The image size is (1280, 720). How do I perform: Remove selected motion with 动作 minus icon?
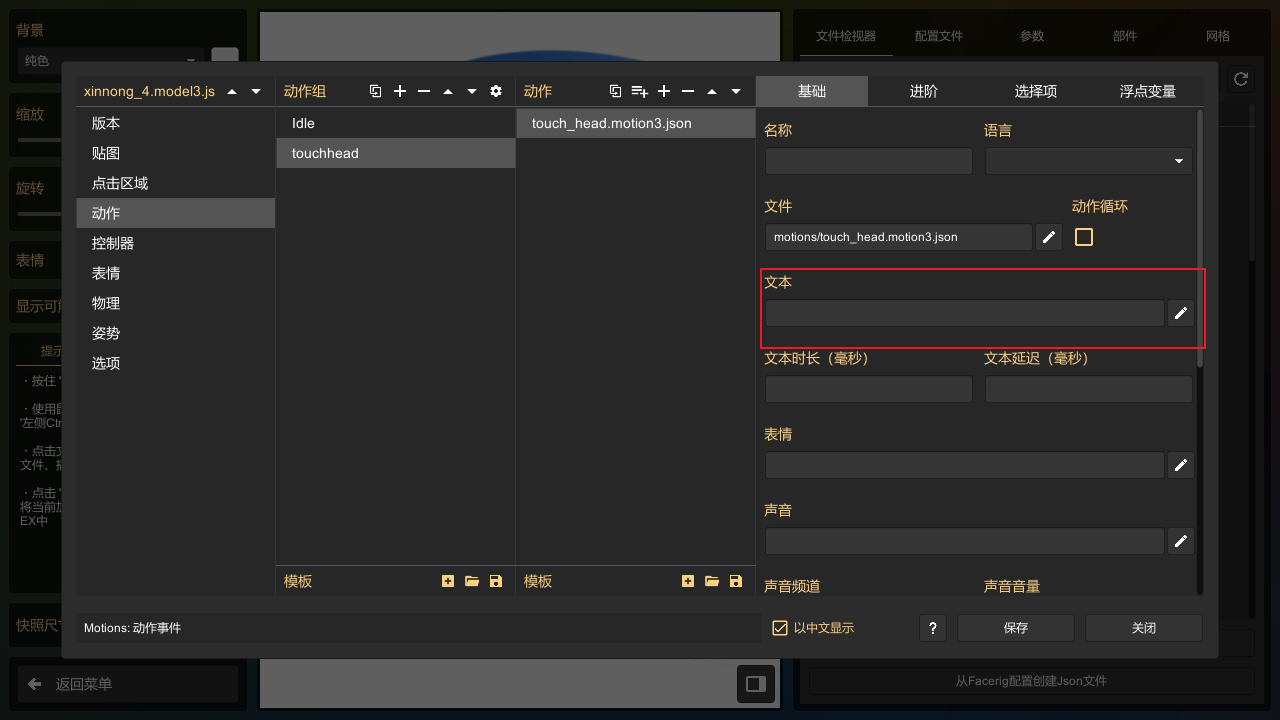tap(688, 91)
